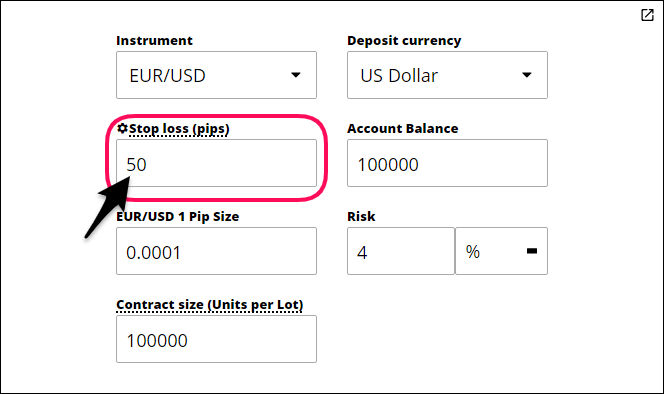Click the Deposit currency label
This screenshot has width=664, height=394.
point(404,41)
